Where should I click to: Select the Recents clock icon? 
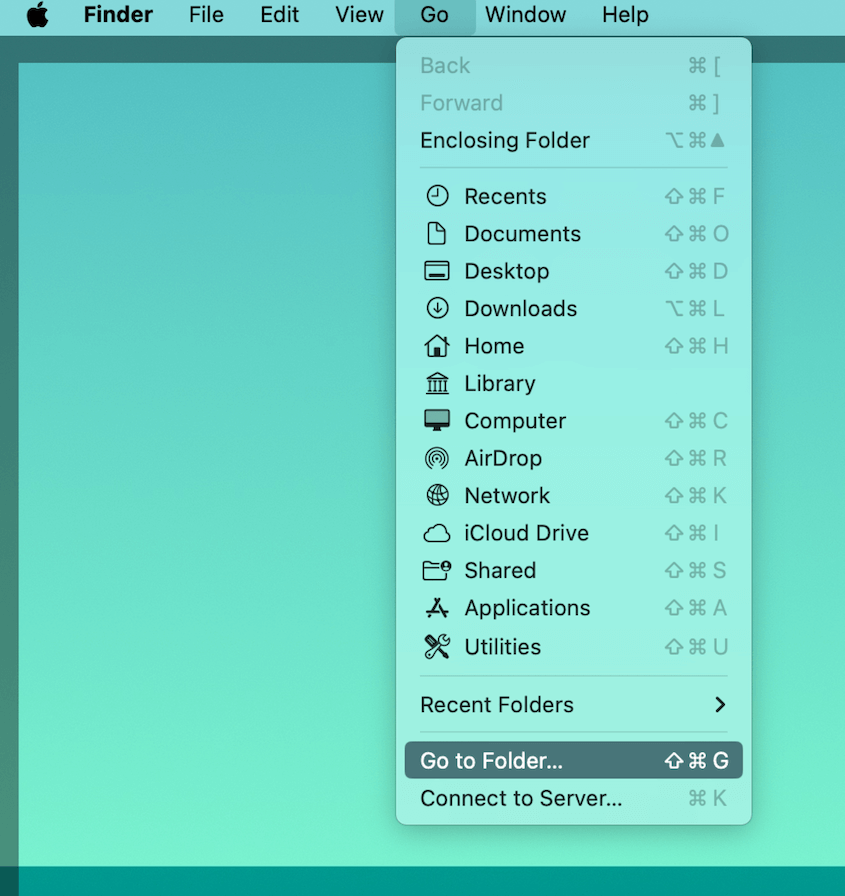click(x=437, y=196)
